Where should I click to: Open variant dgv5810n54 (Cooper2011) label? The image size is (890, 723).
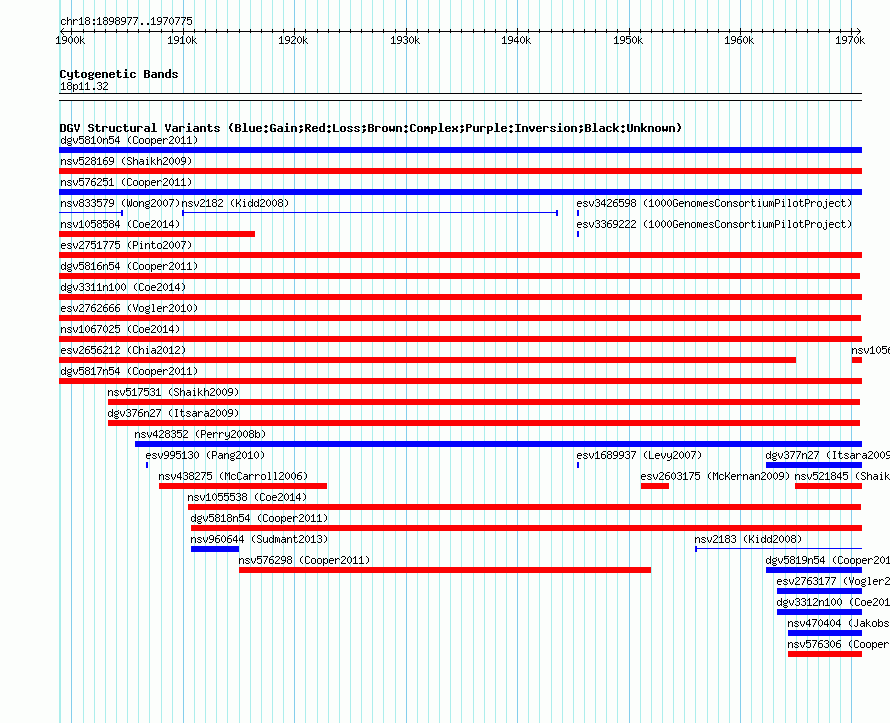pyautogui.click(x=129, y=140)
